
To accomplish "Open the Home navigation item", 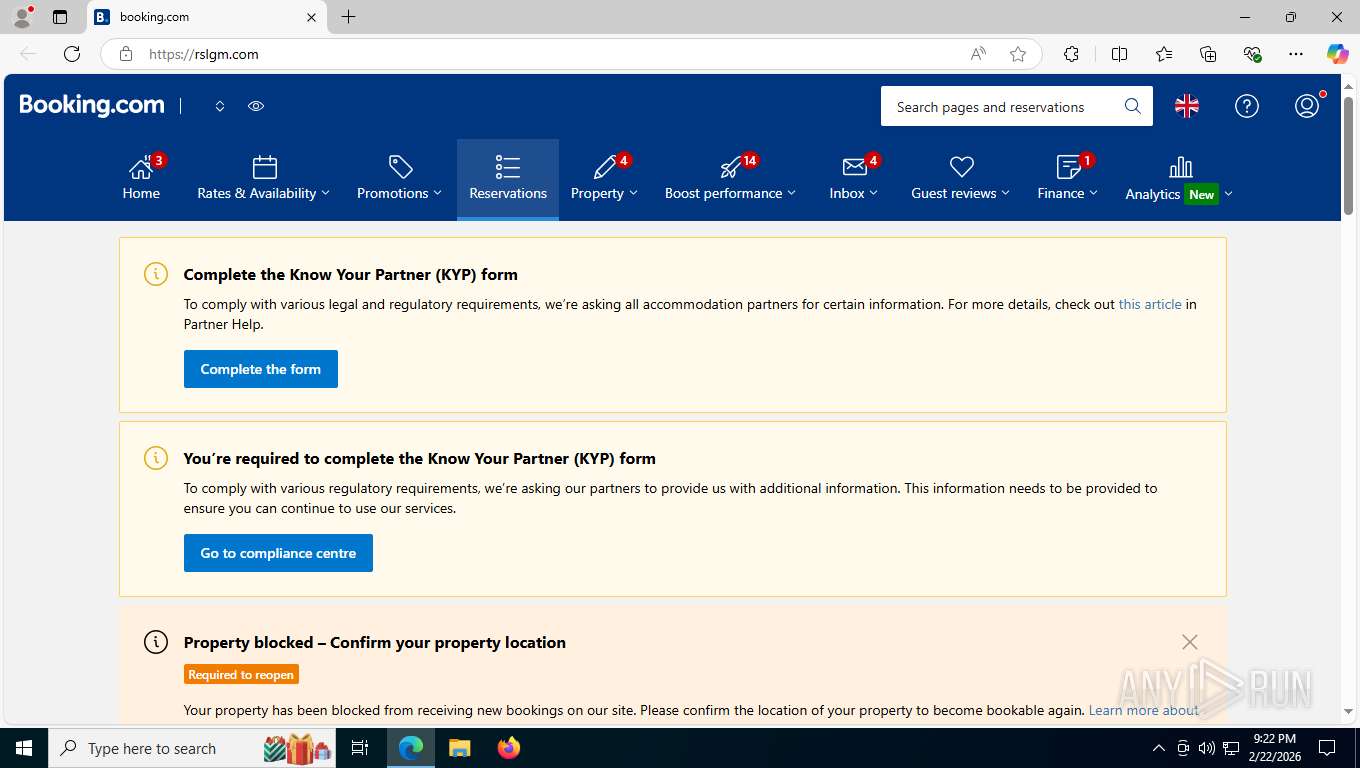I will pos(141,179).
